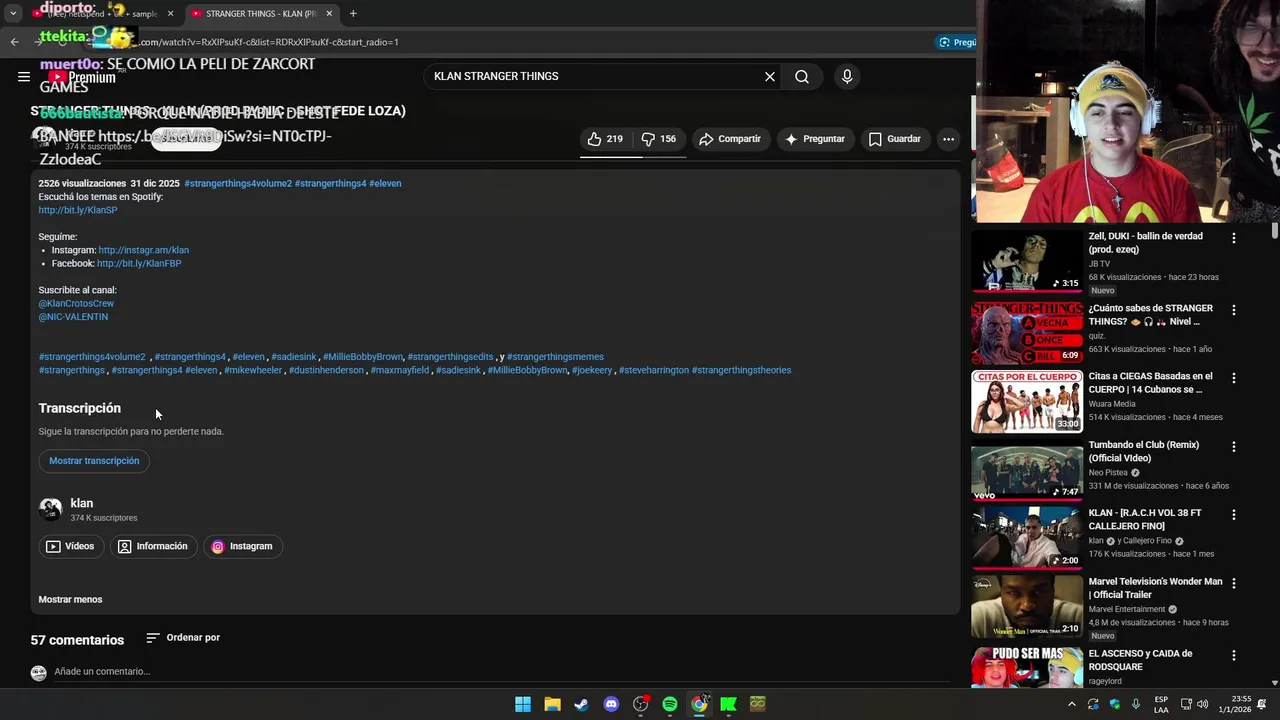This screenshot has height=720, width=1280.
Task: Open the Ordenar por comments sort menu
Action: (182, 638)
